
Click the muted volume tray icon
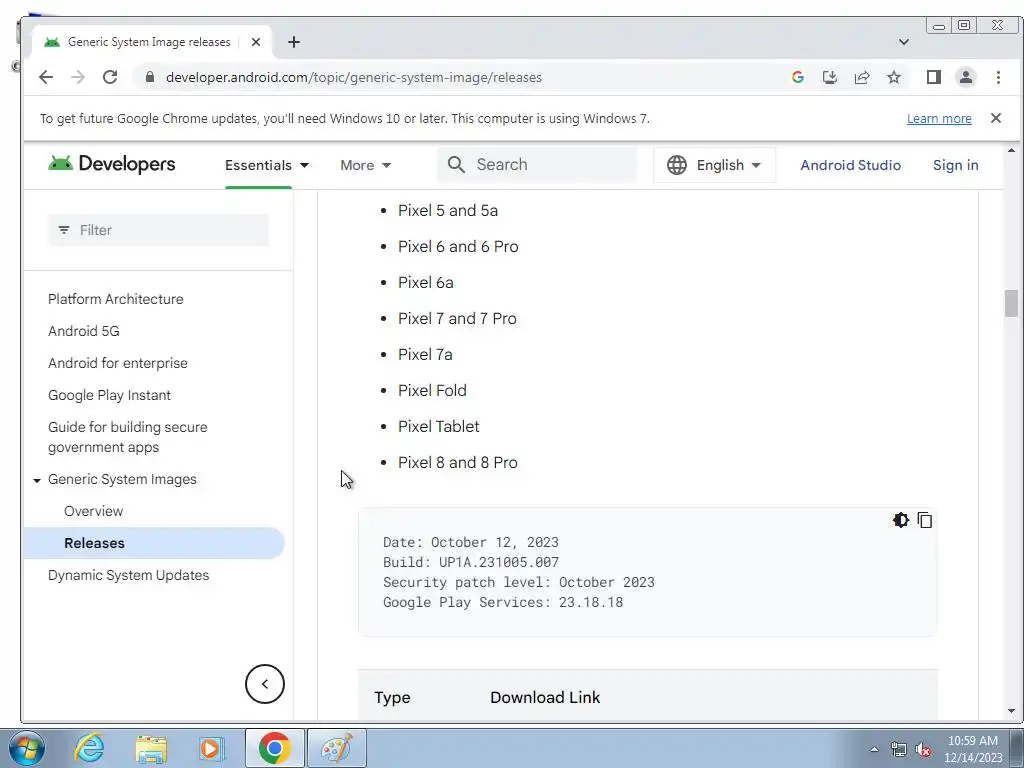pos(923,750)
